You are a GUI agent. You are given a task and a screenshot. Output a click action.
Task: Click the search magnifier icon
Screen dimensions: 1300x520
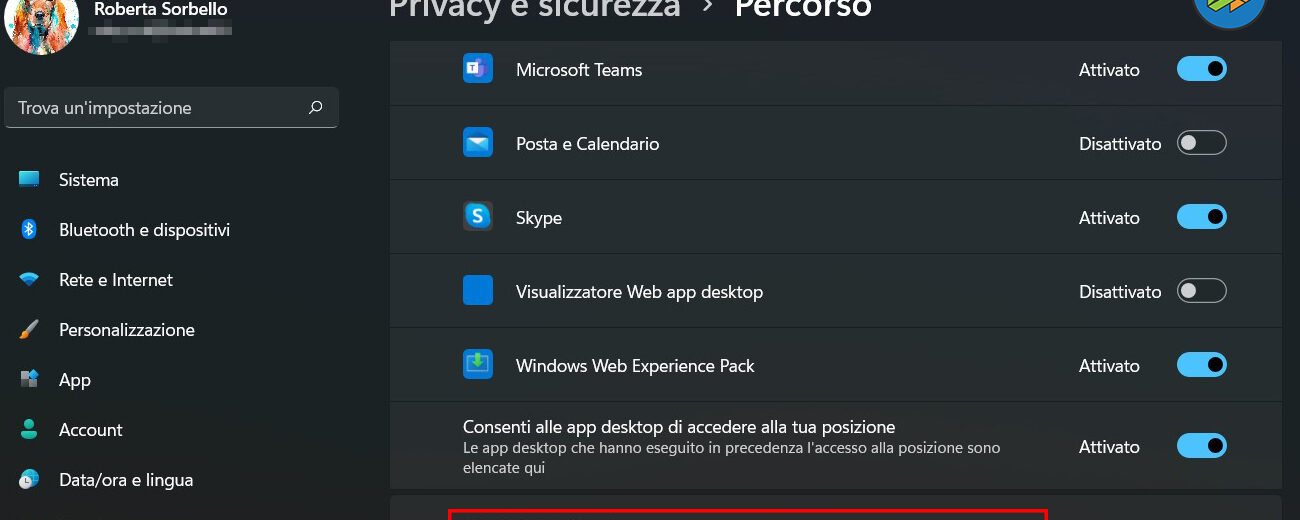(316, 108)
